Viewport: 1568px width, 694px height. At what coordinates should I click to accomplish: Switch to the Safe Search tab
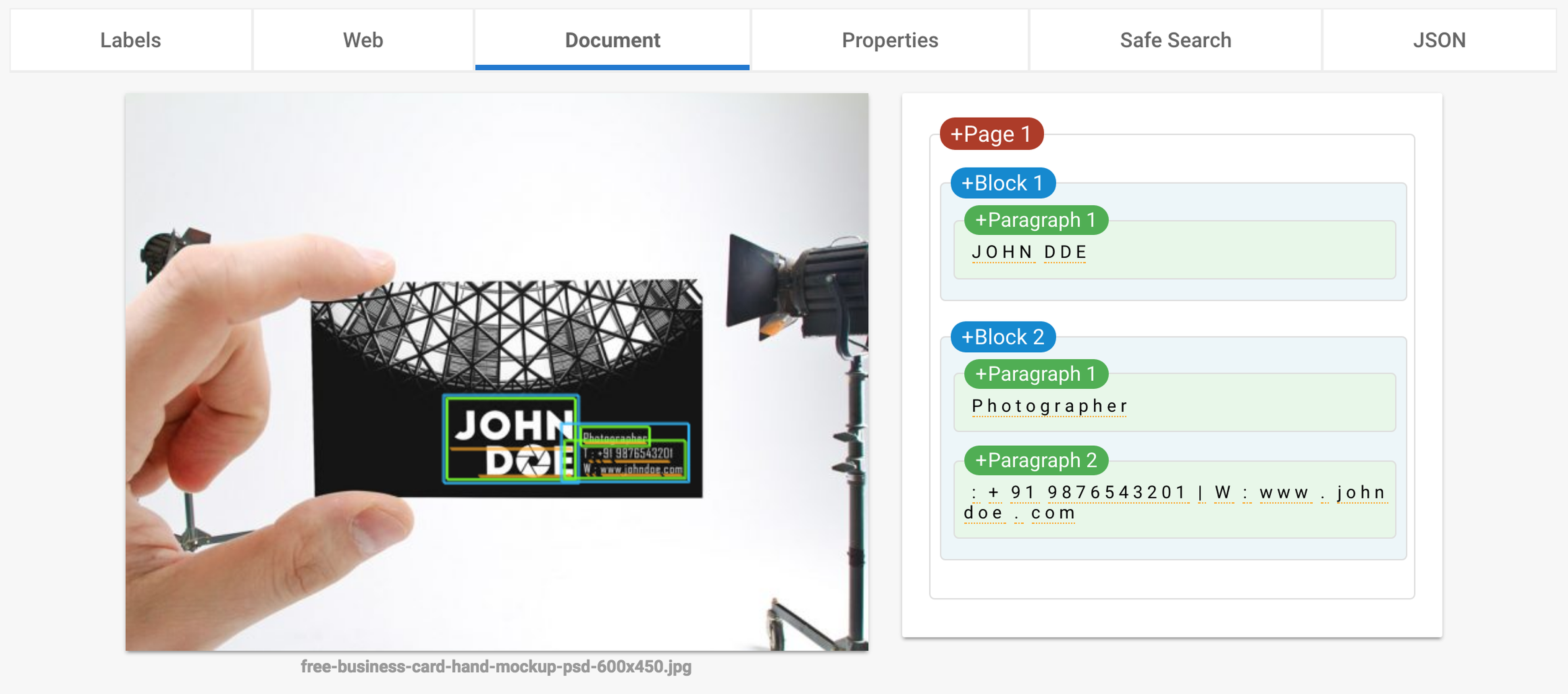1175,40
